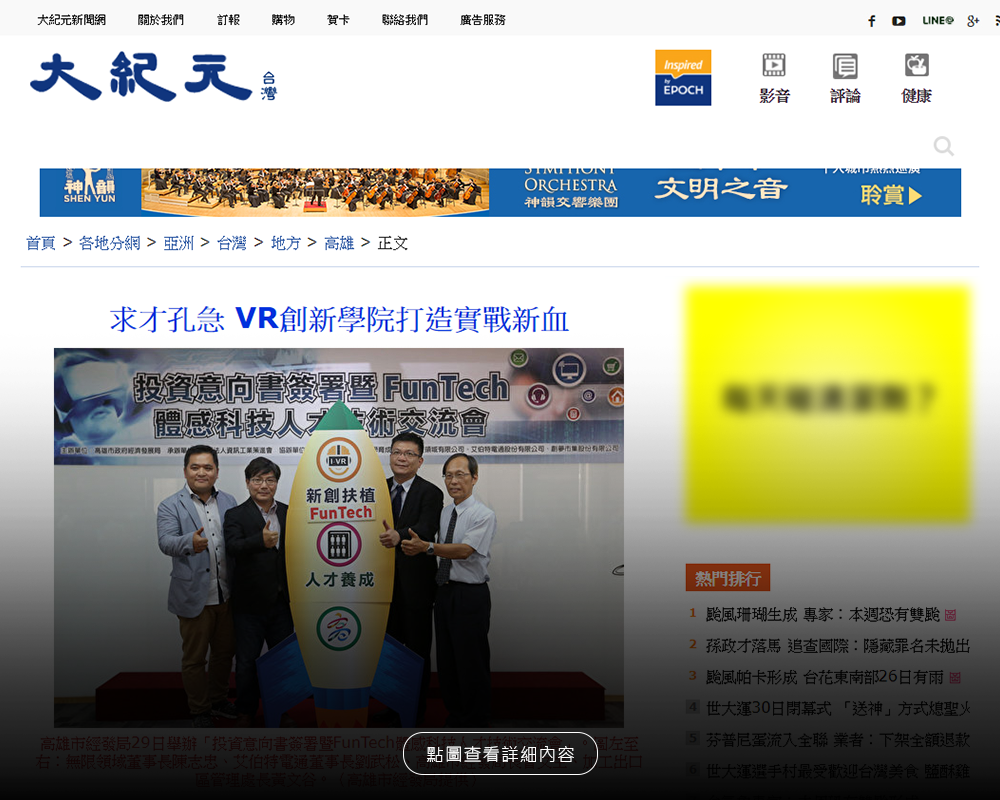The image size is (1000, 800).
Task: Select 訂報 from the top menu
Action: coord(228,20)
